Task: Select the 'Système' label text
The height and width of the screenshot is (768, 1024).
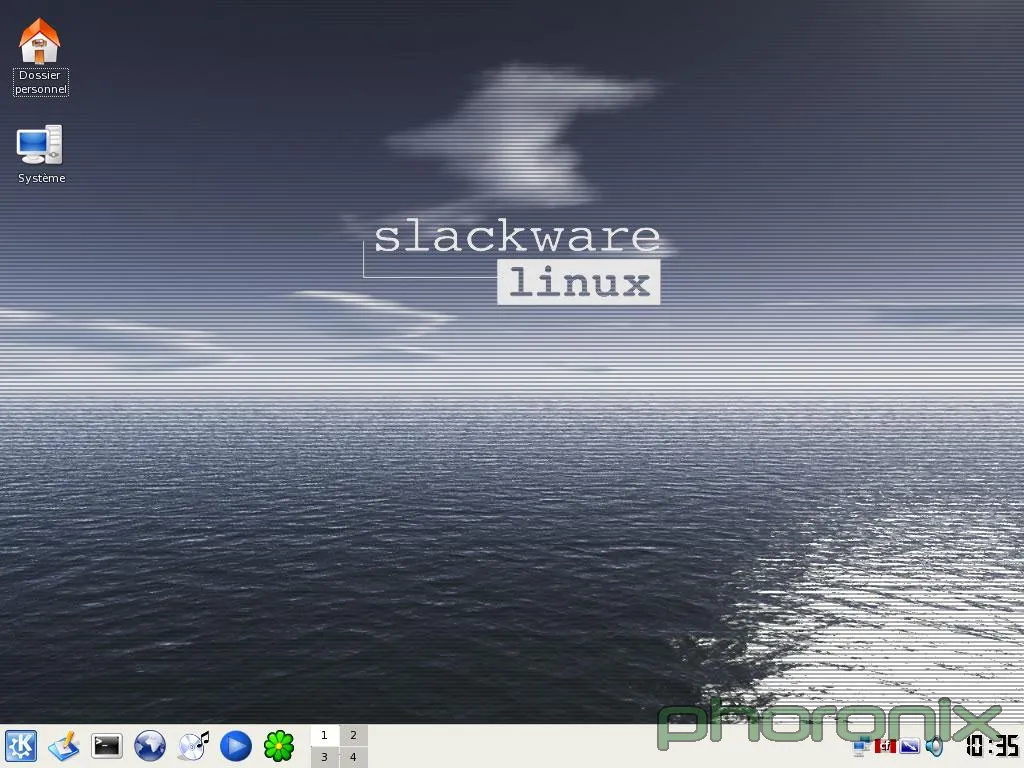Action: pos(41,178)
